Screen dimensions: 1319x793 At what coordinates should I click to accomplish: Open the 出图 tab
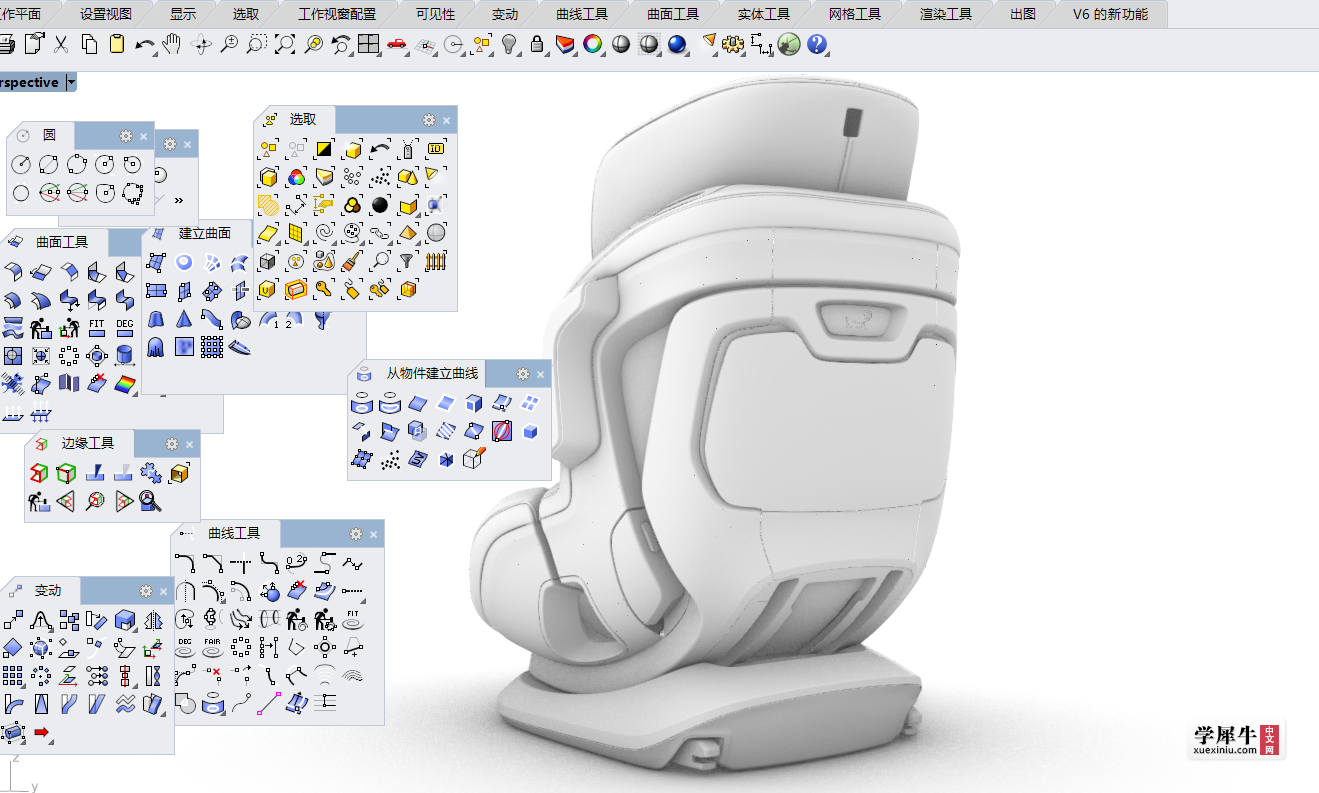(x=1022, y=14)
